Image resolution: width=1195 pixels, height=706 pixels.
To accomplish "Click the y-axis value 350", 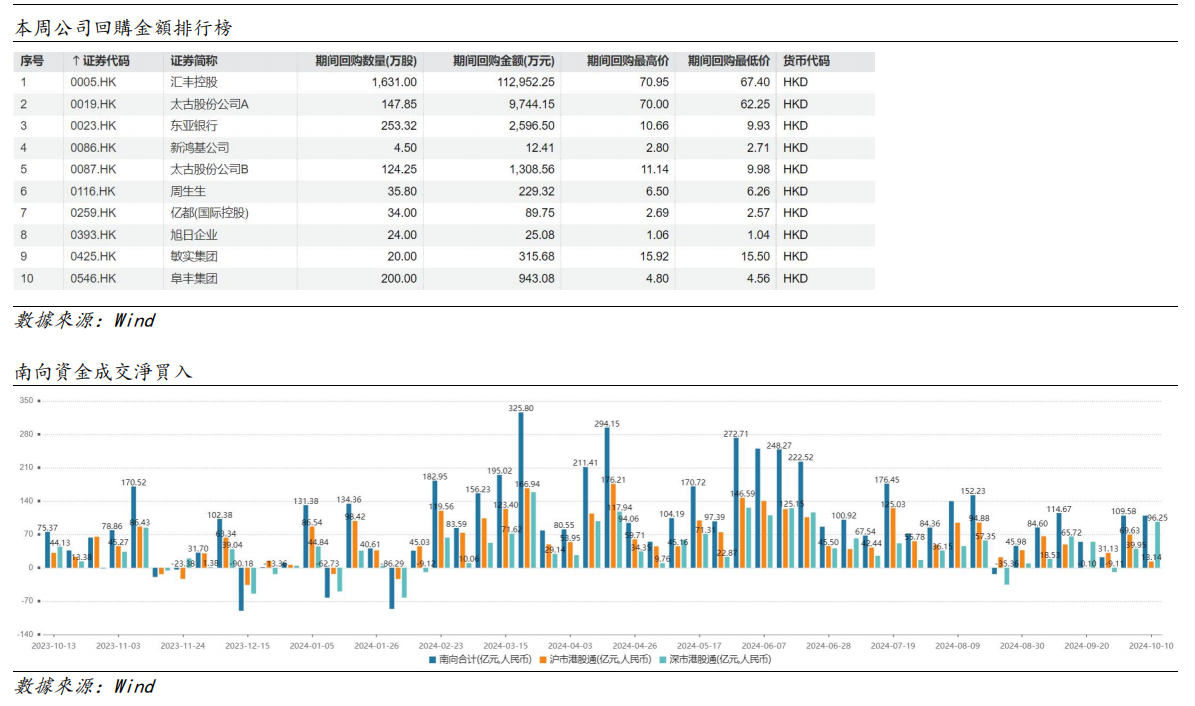I will click(26, 400).
